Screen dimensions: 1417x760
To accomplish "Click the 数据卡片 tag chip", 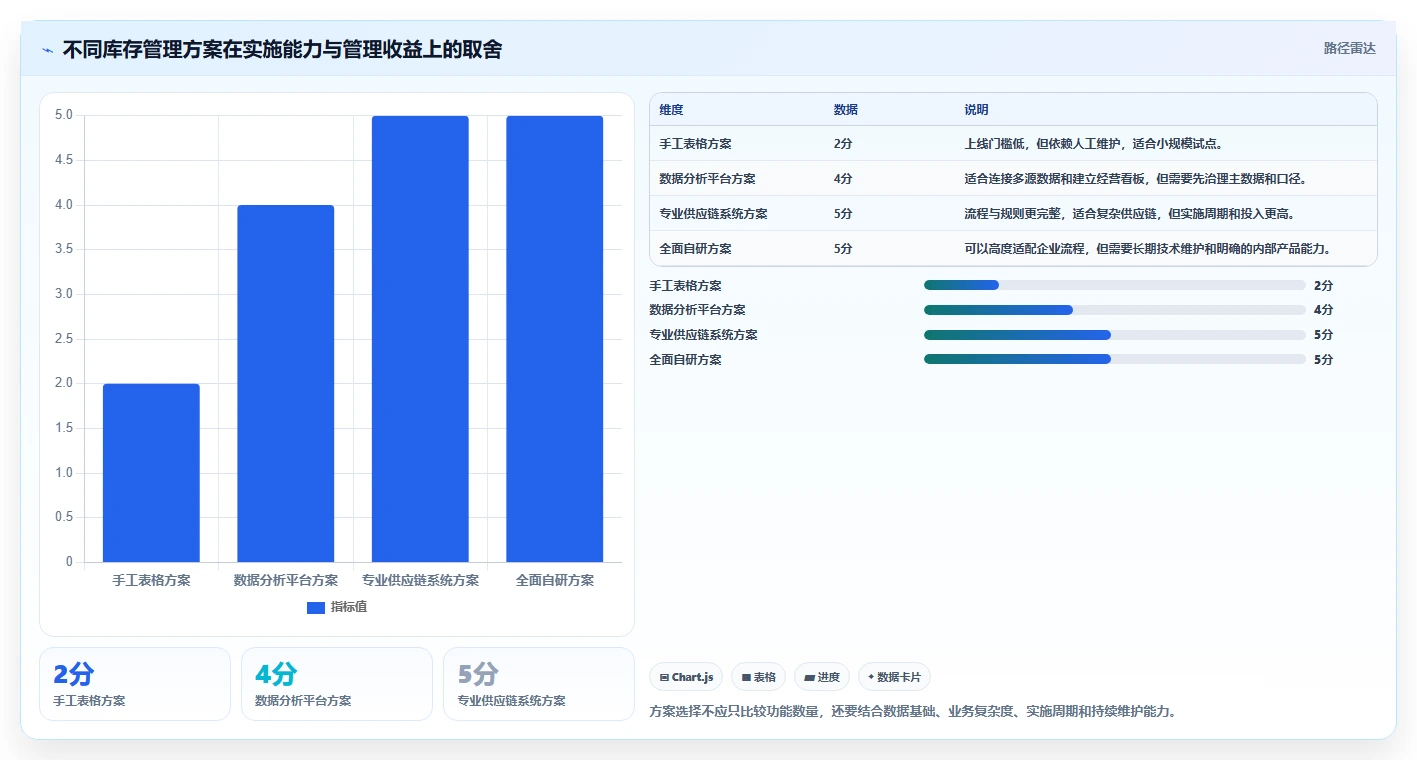I will click(894, 677).
